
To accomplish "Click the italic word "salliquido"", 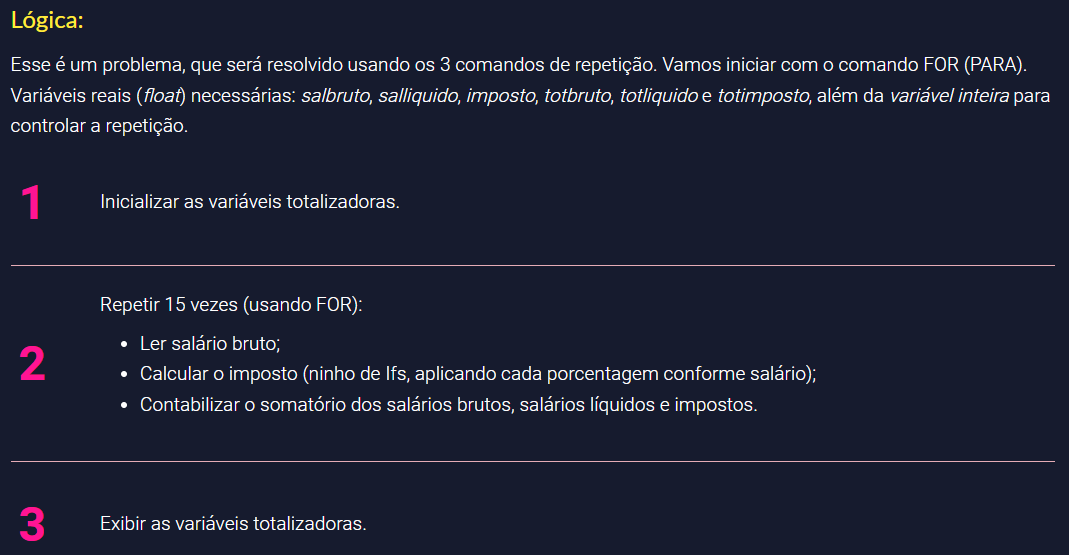I will (x=418, y=95).
